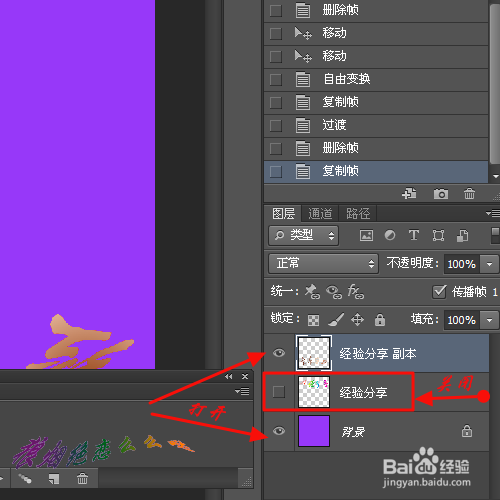The width and height of the screenshot is (500, 500).
Task: Delete frame using timeline trash icon
Action: (x=82, y=479)
